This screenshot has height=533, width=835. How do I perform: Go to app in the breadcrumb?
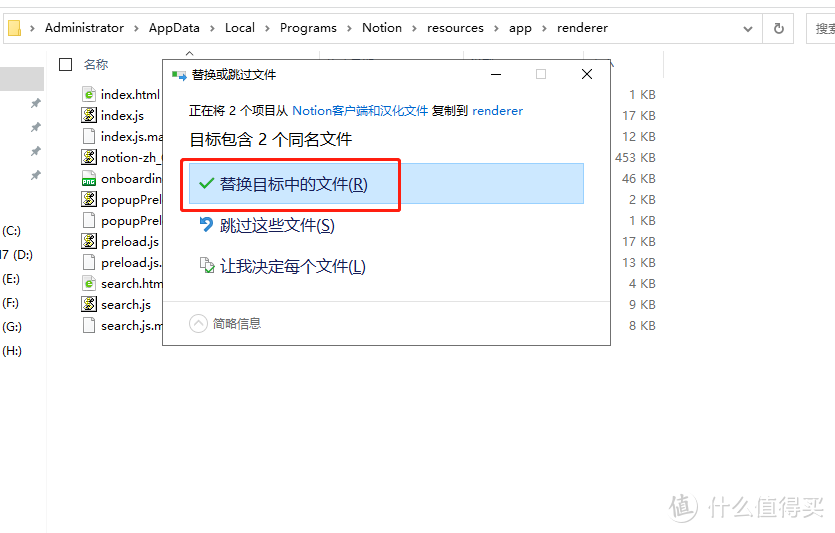coord(520,28)
